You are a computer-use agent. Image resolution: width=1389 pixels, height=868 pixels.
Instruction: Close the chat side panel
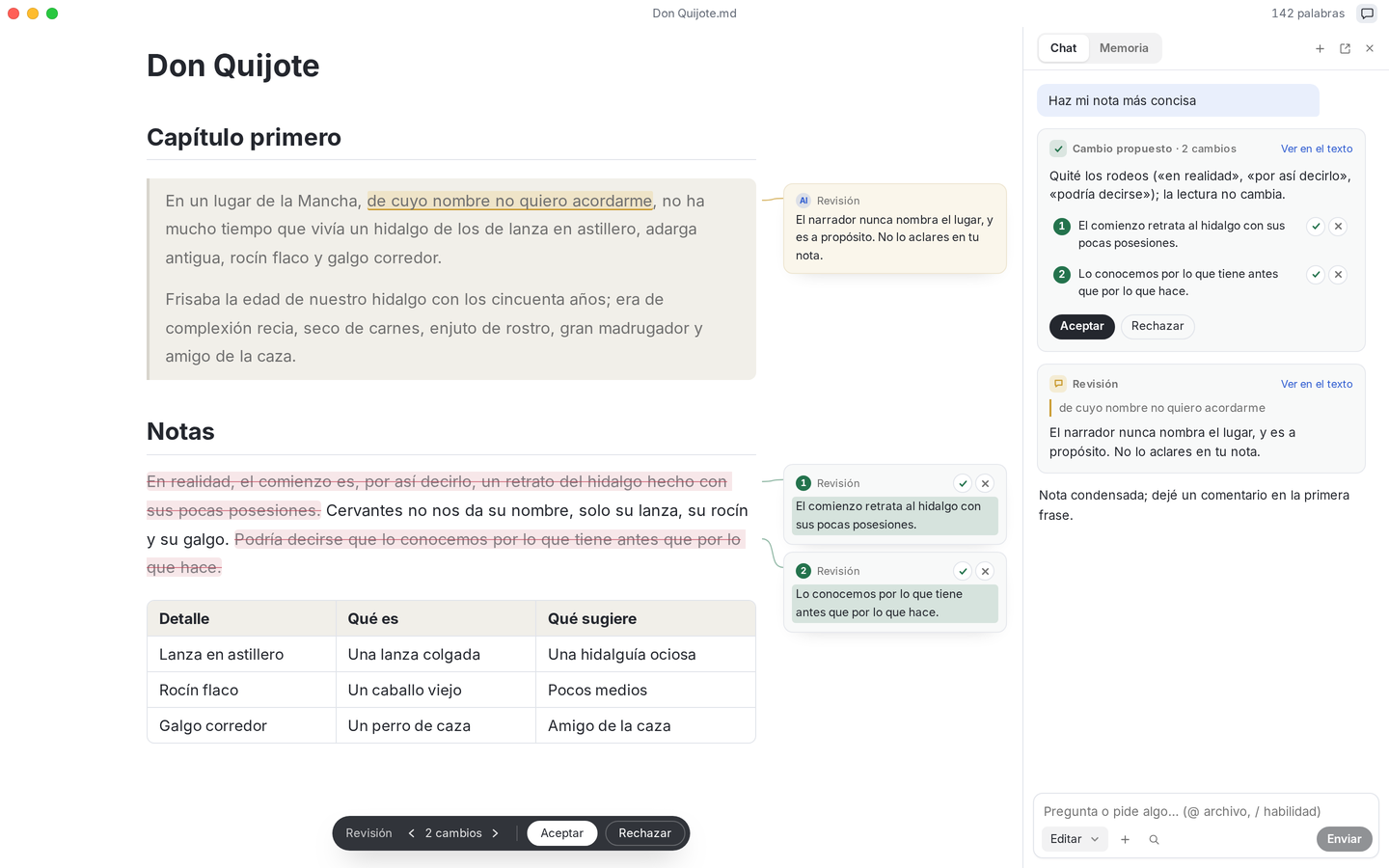(1370, 48)
